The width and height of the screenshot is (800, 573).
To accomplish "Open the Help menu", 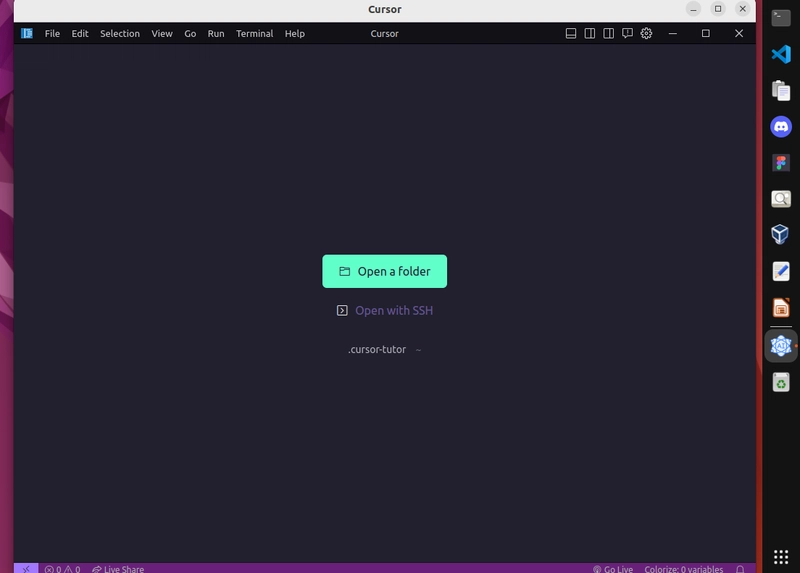I will tap(294, 33).
